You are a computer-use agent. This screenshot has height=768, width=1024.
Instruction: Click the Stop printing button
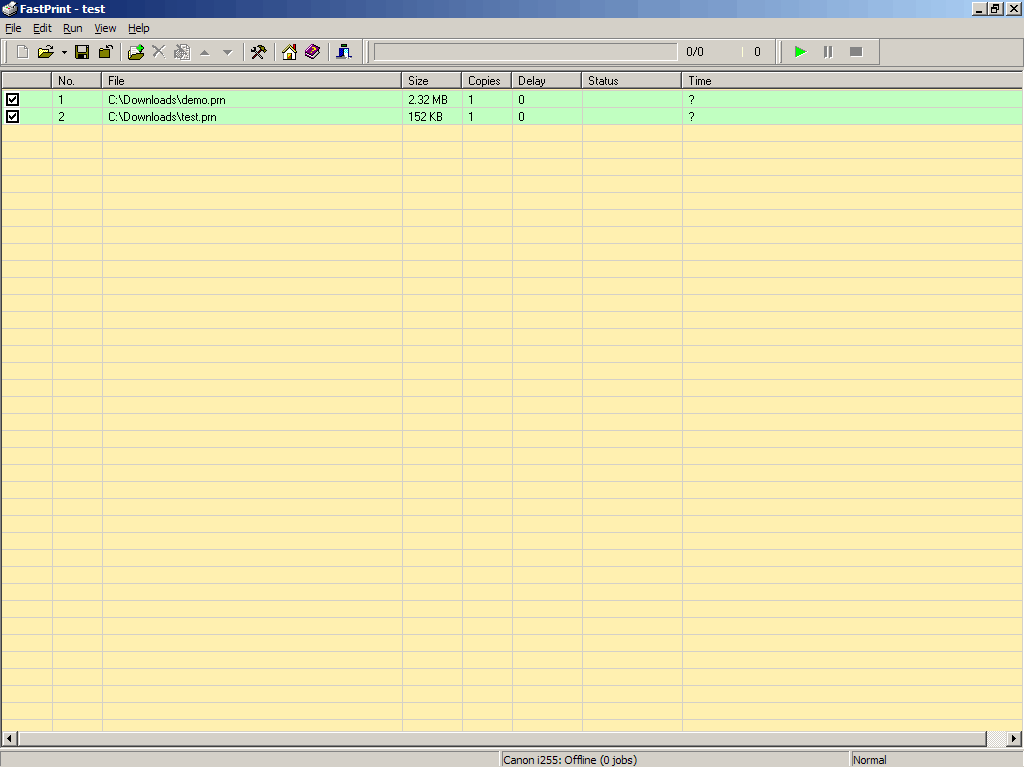[x=856, y=52]
